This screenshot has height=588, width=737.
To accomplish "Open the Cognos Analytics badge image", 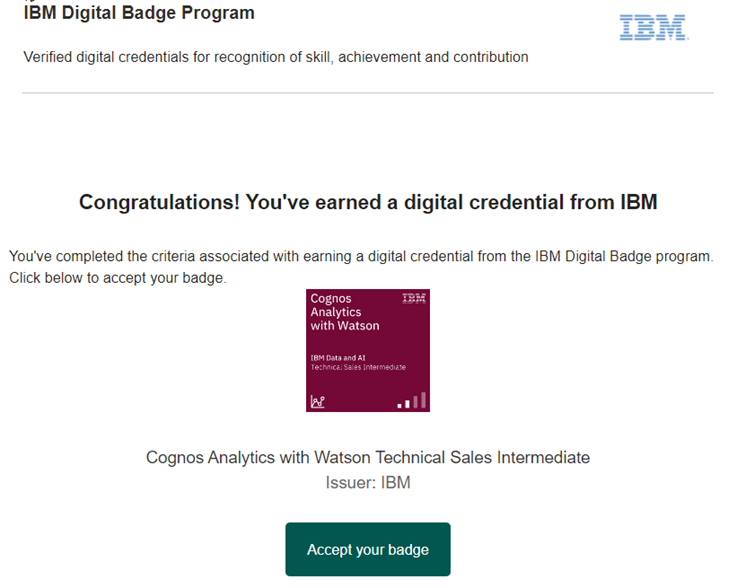I will point(368,351).
